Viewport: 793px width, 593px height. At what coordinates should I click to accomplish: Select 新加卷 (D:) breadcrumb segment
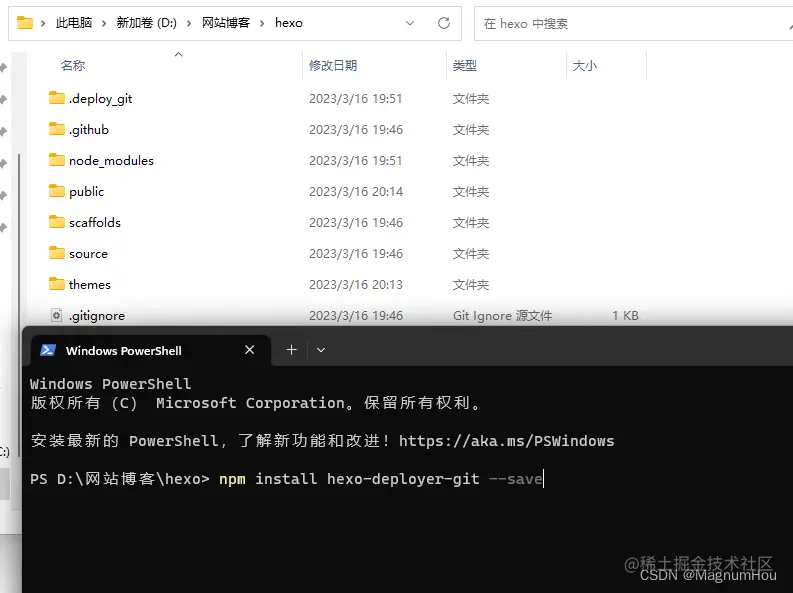click(147, 23)
